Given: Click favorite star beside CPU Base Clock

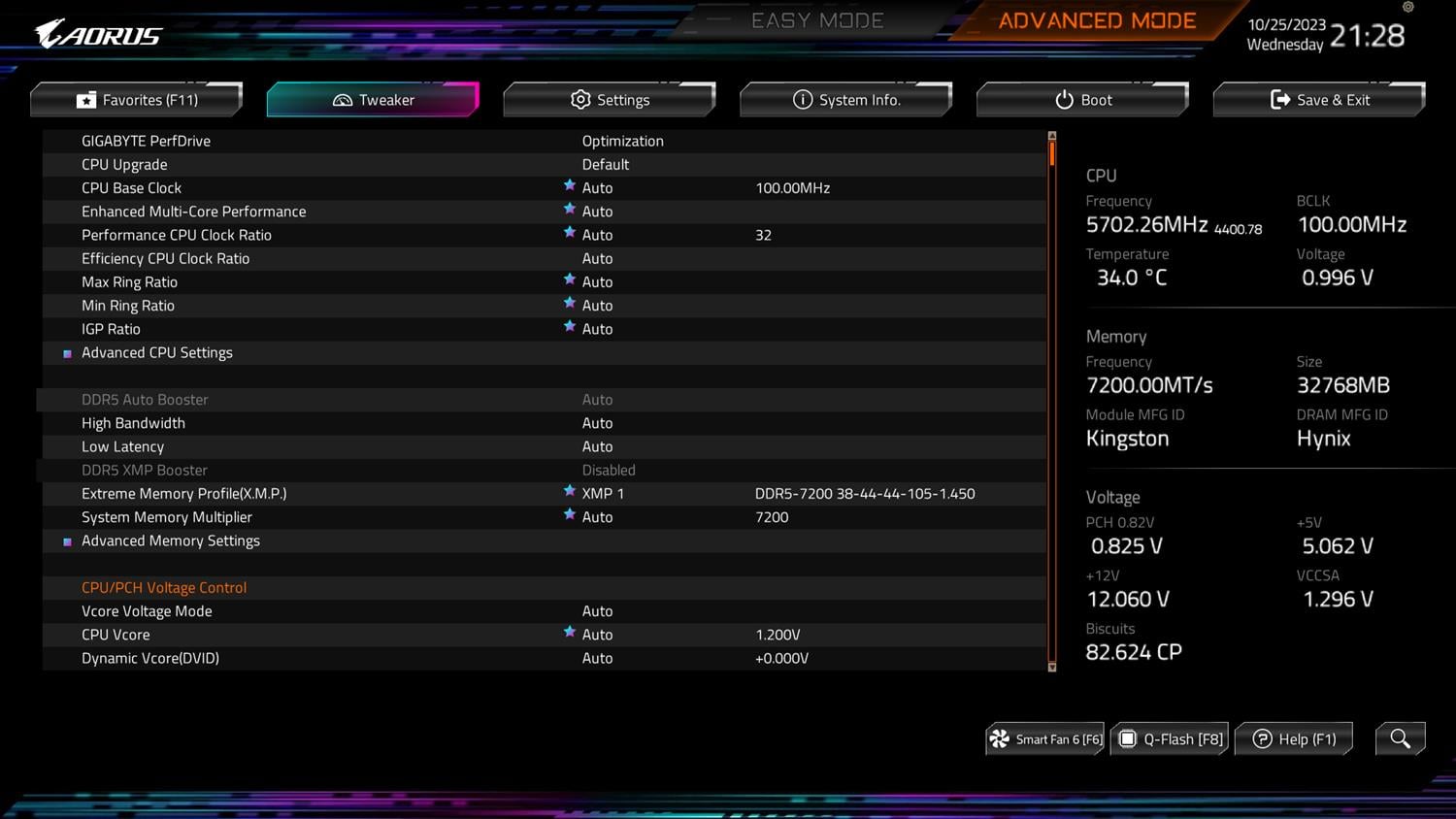Looking at the screenshot, I should pyautogui.click(x=570, y=186).
